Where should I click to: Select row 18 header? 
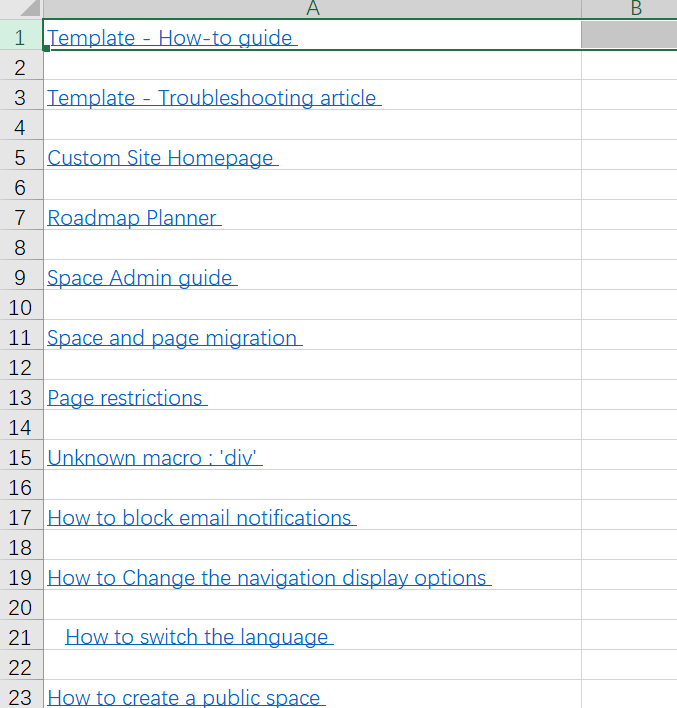pos(21,545)
